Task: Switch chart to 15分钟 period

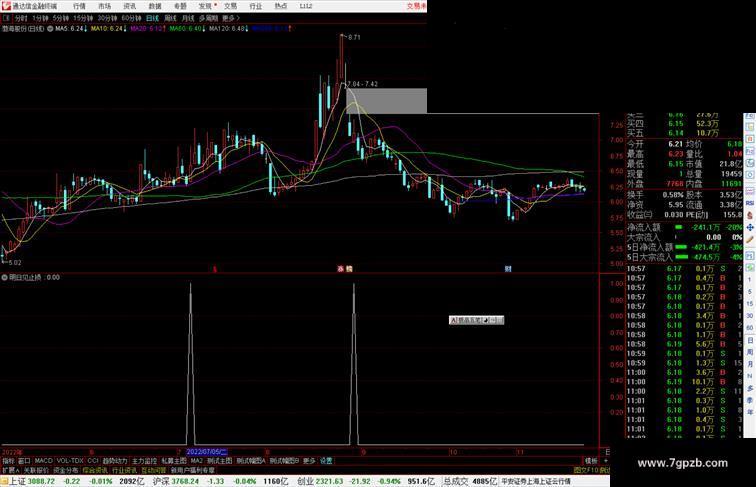Action: [83, 18]
